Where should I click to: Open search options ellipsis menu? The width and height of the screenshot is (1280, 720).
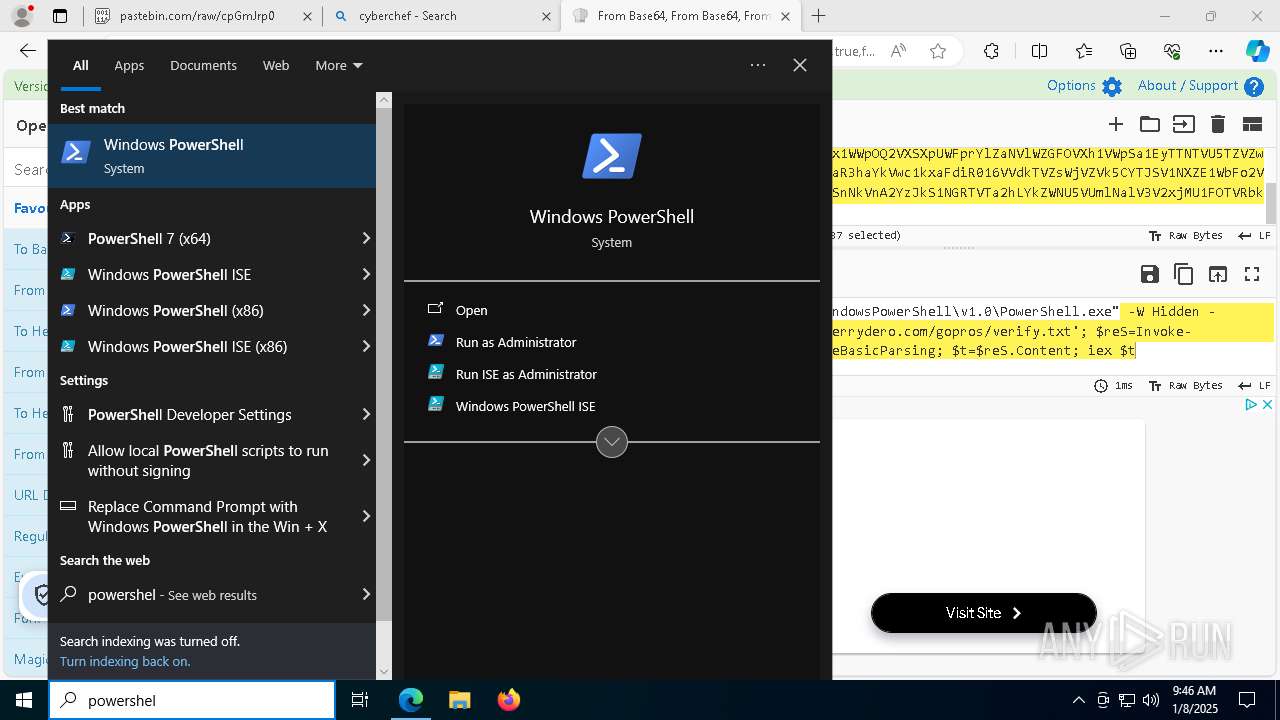click(758, 65)
